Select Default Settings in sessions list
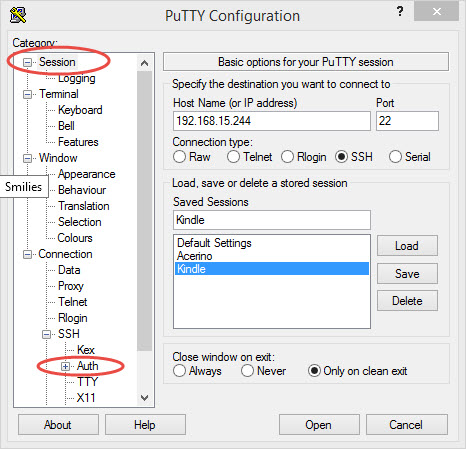Viewport: 466px width, 449px height. pyautogui.click(x=272, y=243)
